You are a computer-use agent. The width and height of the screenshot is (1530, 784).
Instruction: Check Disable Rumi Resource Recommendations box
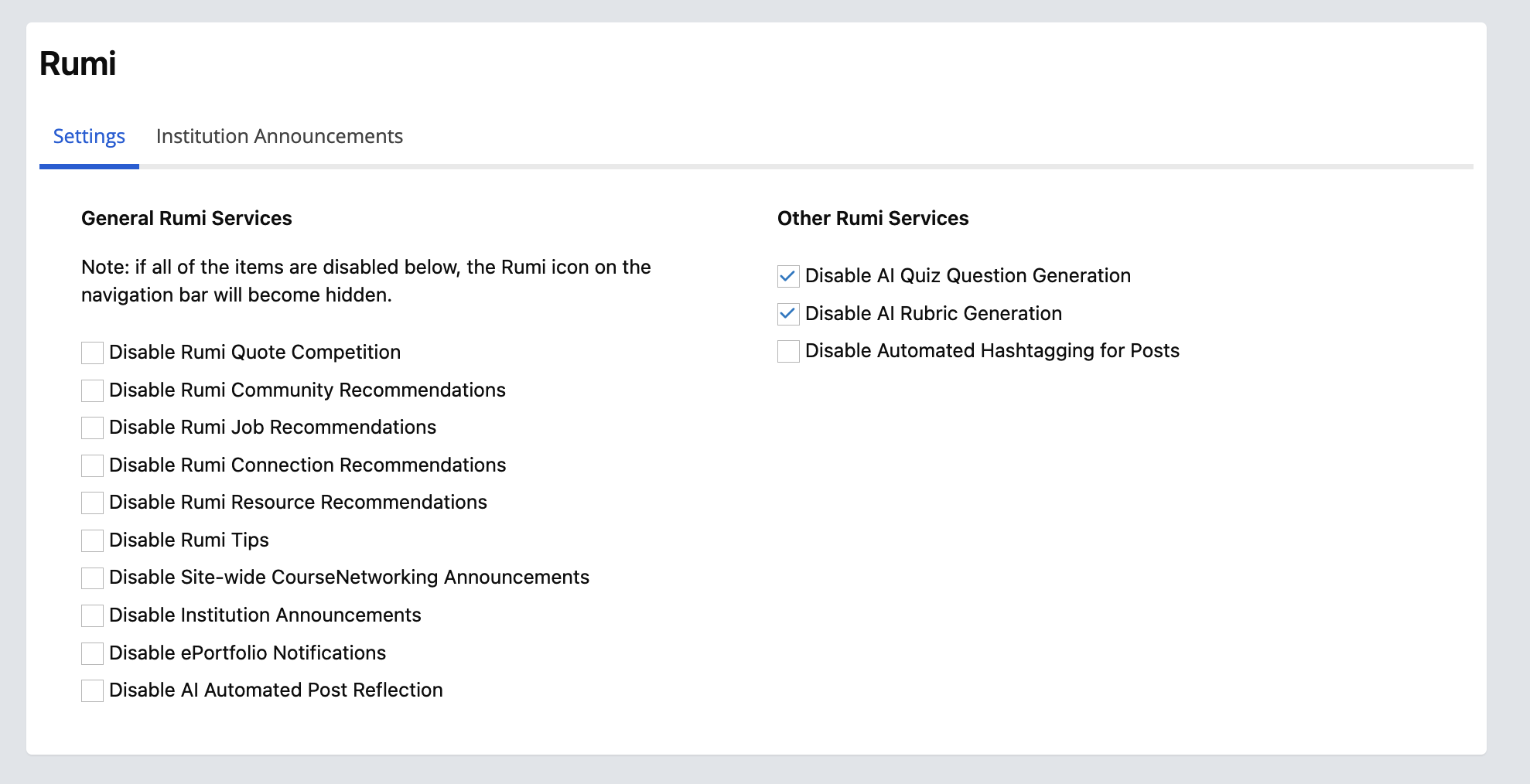[93, 503]
